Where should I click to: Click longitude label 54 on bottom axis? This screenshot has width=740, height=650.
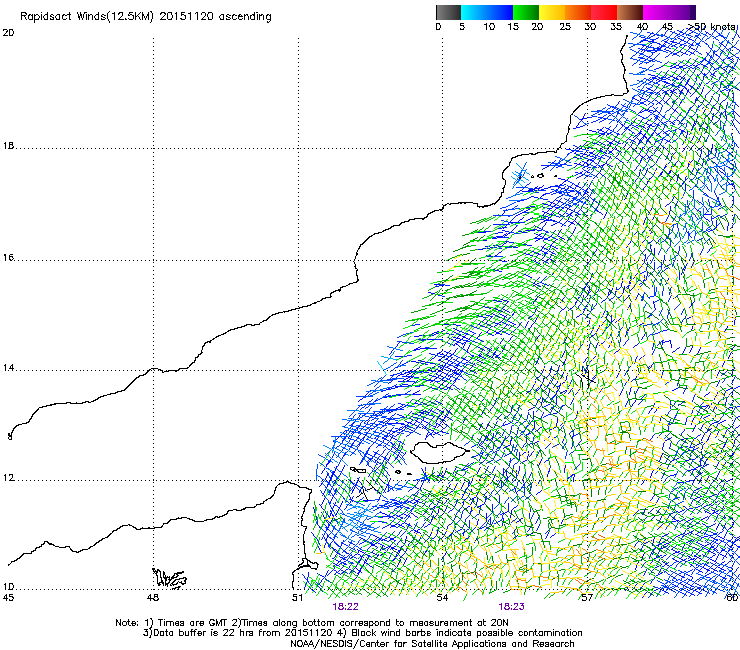(x=442, y=598)
